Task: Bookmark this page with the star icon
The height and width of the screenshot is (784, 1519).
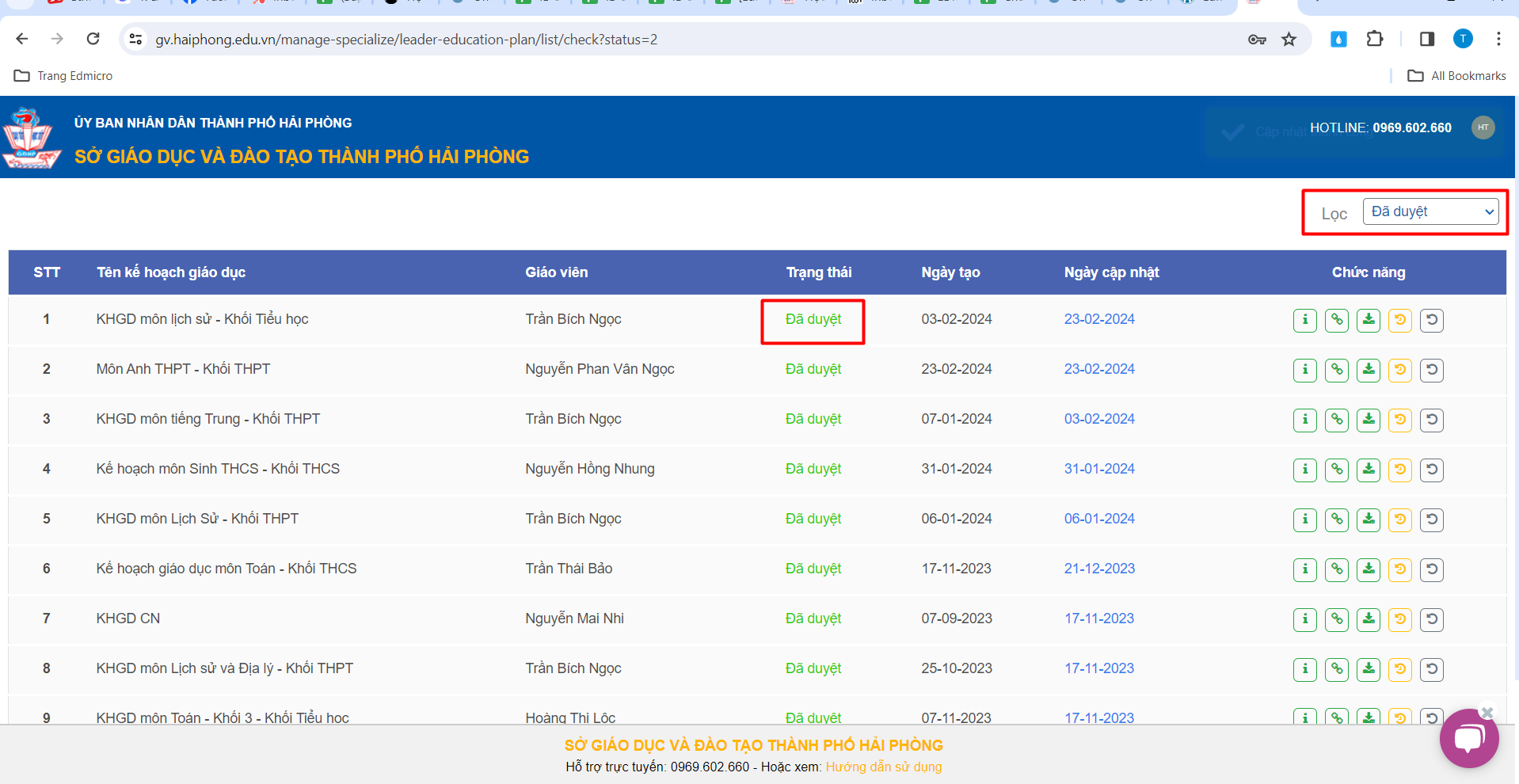Action: tap(1289, 39)
